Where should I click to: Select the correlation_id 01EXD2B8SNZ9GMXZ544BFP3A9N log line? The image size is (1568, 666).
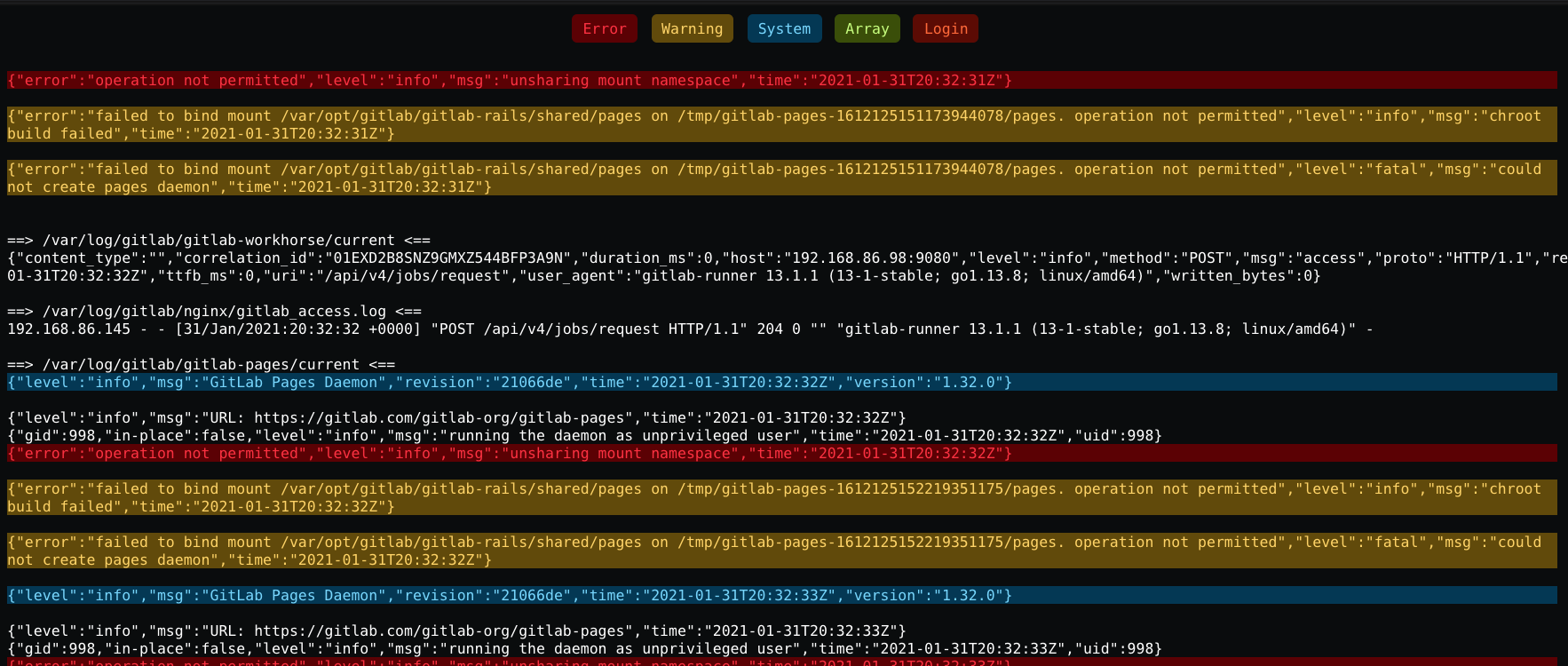pos(788,266)
